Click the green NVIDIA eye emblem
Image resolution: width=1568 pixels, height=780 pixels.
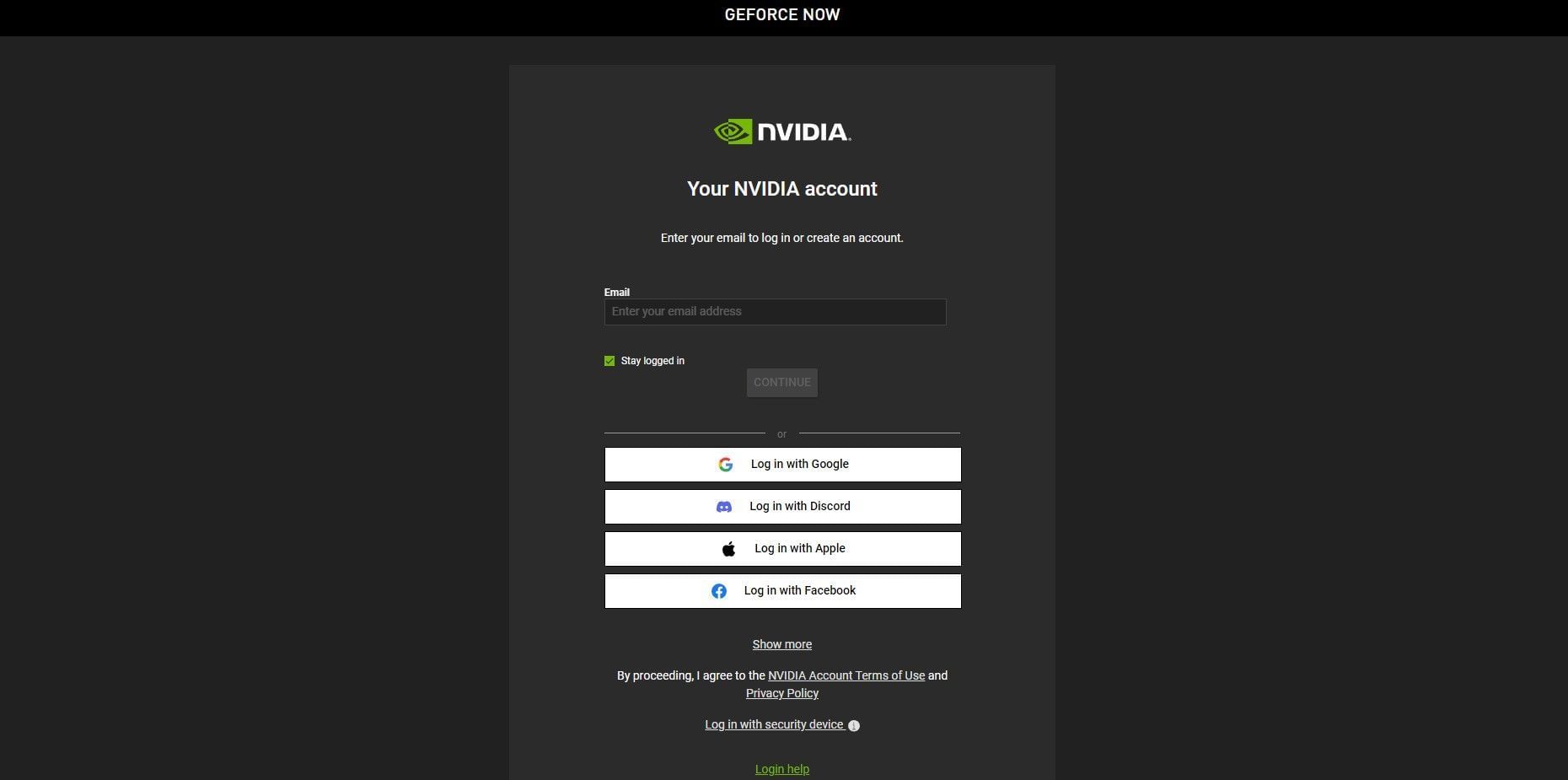[x=732, y=132]
